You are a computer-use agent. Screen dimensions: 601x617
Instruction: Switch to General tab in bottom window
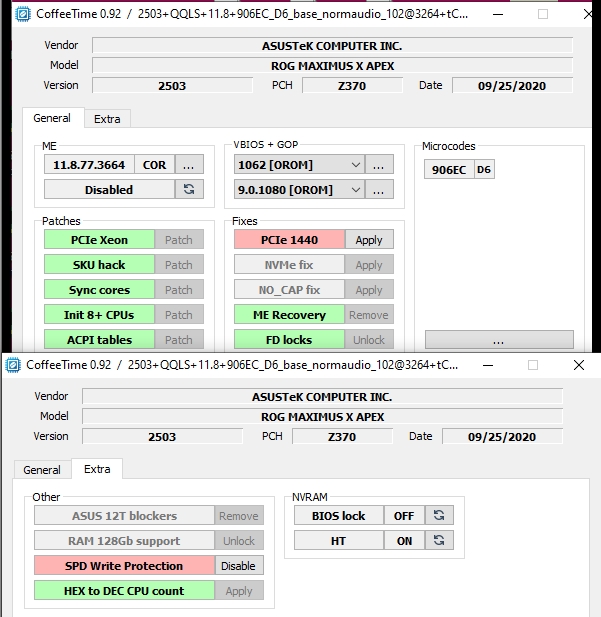point(42,470)
